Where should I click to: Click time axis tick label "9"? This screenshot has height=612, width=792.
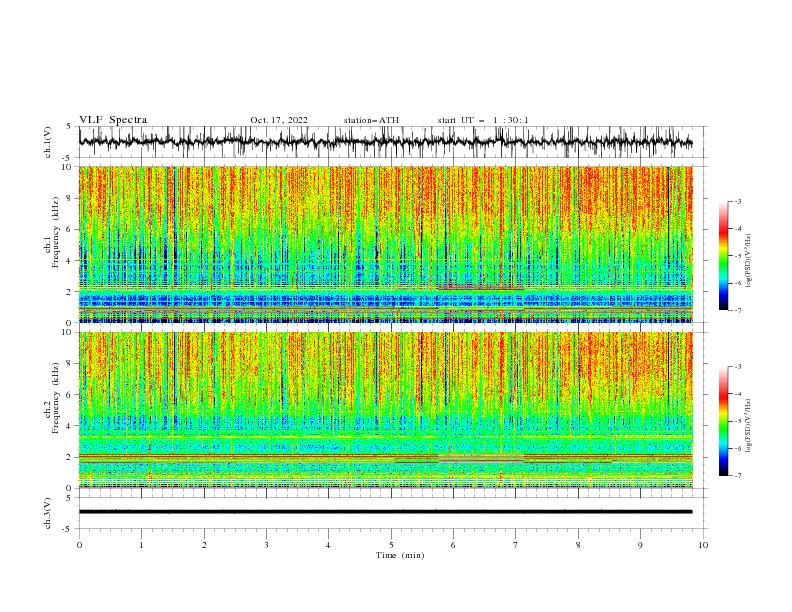(x=640, y=545)
